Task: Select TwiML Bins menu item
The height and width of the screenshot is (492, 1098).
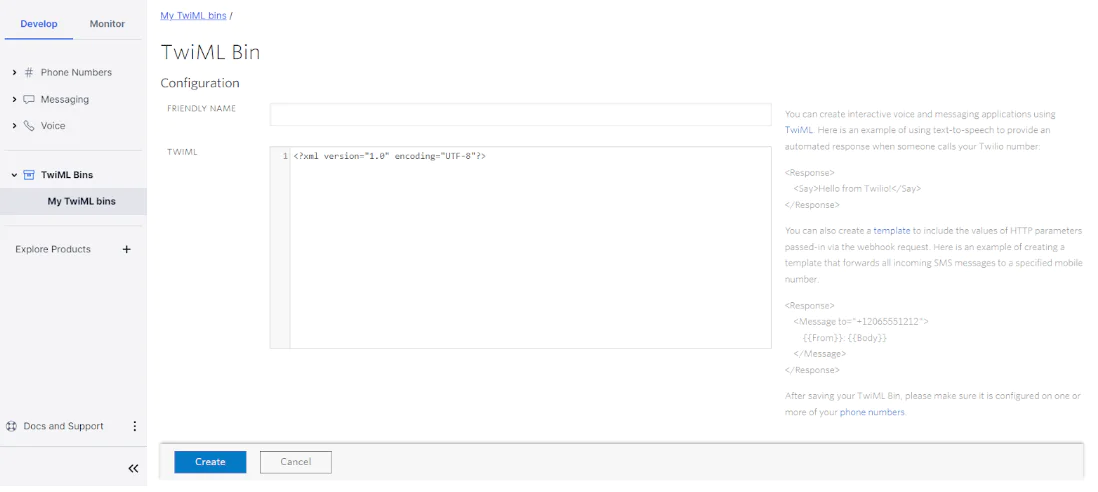Action: (67, 175)
